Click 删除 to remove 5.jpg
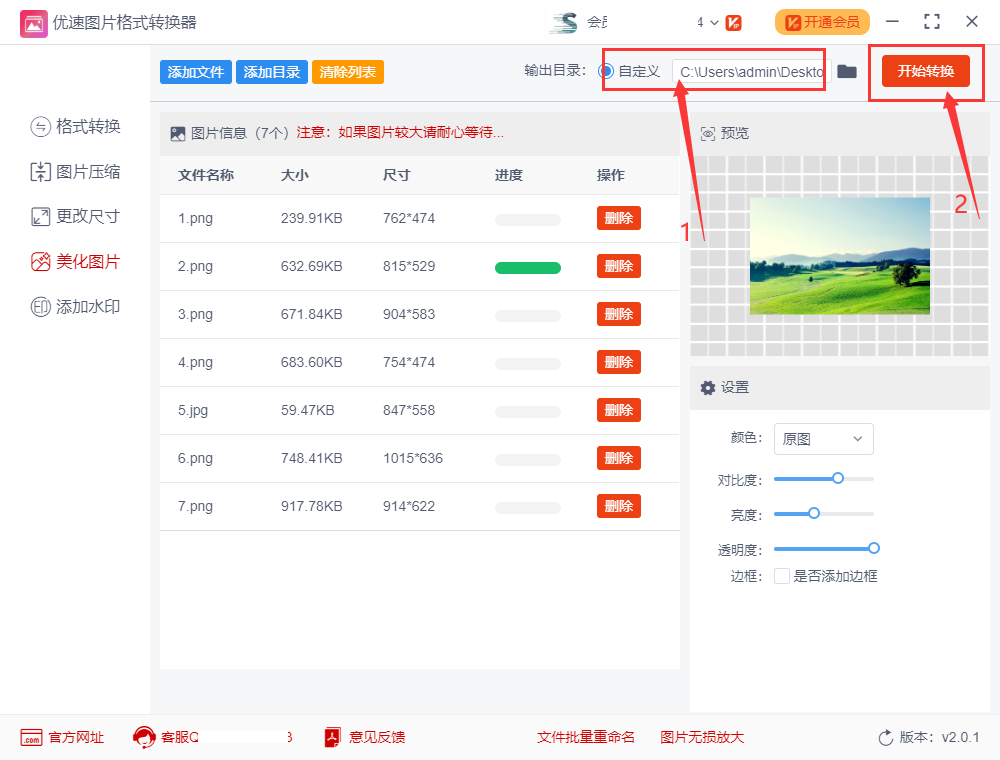Image resolution: width=1000 pixels, height=760 pixels. 618,409
